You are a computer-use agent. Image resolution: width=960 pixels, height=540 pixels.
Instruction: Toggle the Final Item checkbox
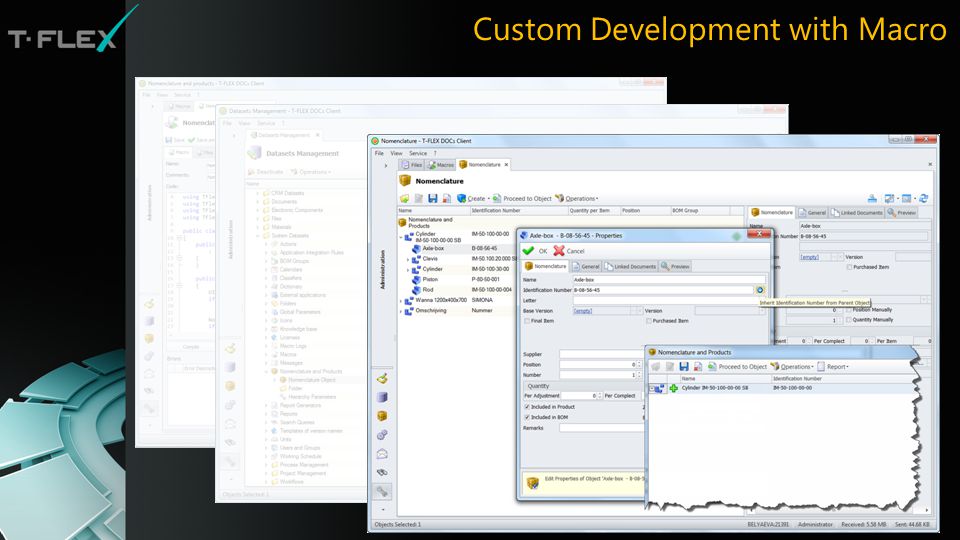(x=527, y=321)
